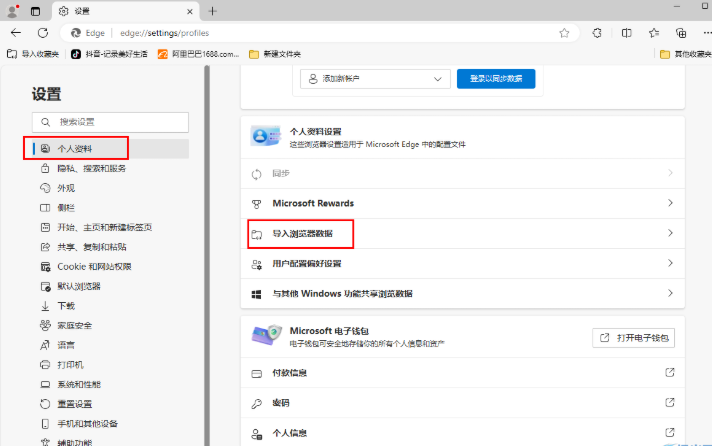Open 导入浏览器数据 row
The width and height of the screenshot is (712, 446).
click(462, 233)
